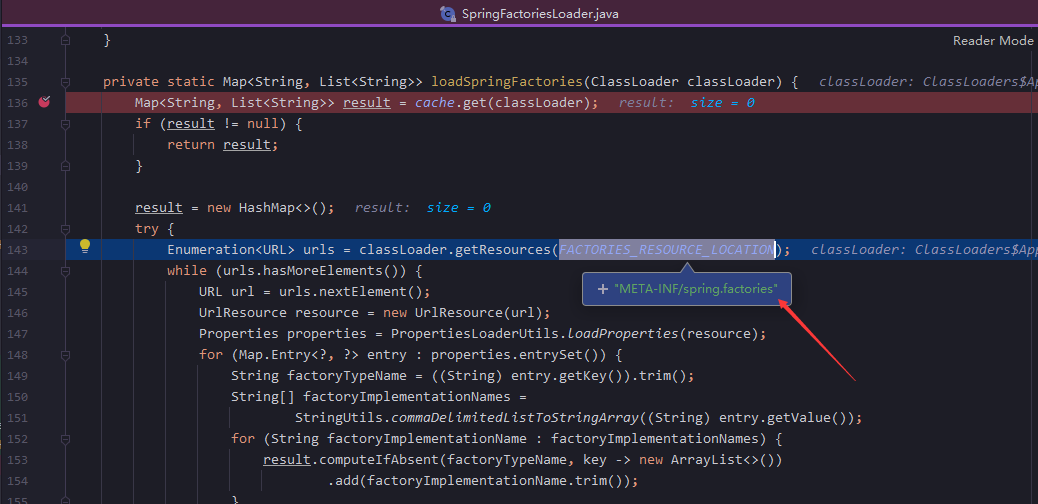Click nextElement on line 145

point(361,292)
